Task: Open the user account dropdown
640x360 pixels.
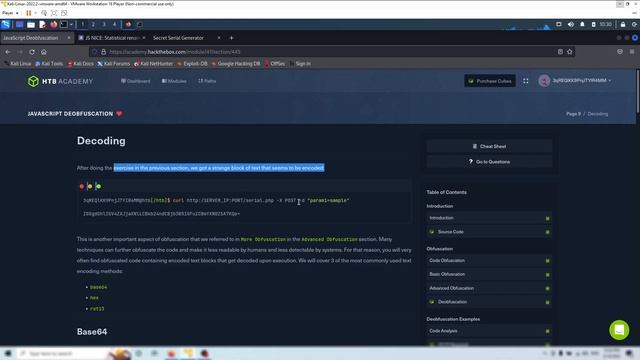Action: [575, 81]
